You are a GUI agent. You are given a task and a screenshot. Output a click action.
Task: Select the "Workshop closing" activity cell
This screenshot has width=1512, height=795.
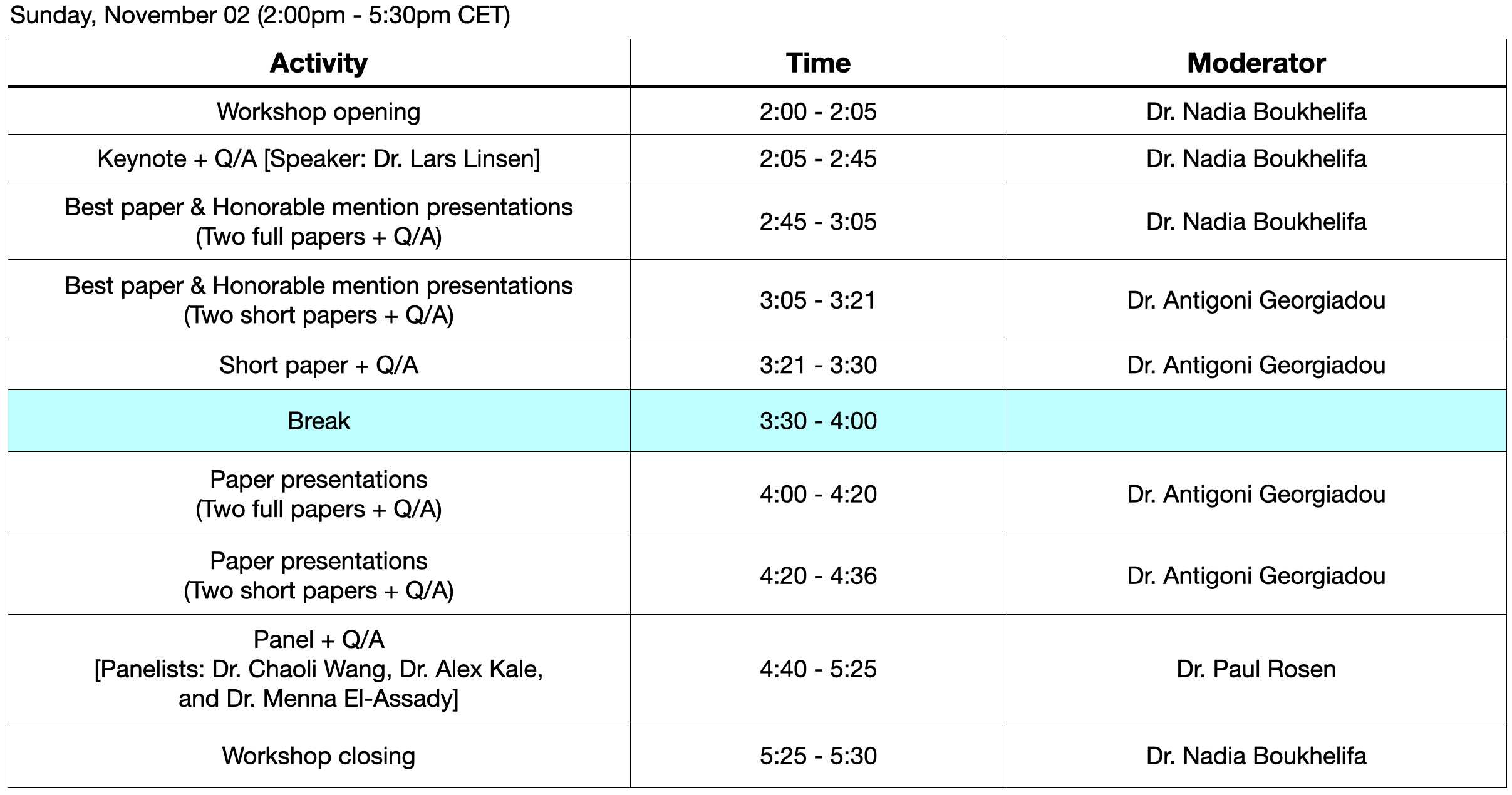(x=318, y=756)
